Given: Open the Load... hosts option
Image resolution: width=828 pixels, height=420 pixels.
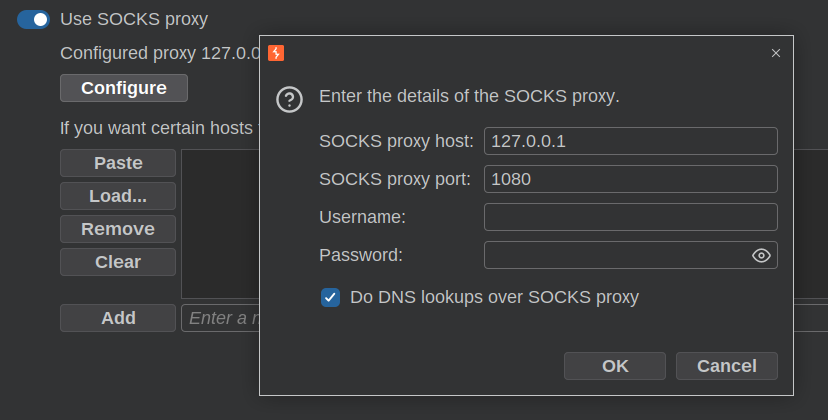Looking at the screenshot, I should (x=118, y=196).
